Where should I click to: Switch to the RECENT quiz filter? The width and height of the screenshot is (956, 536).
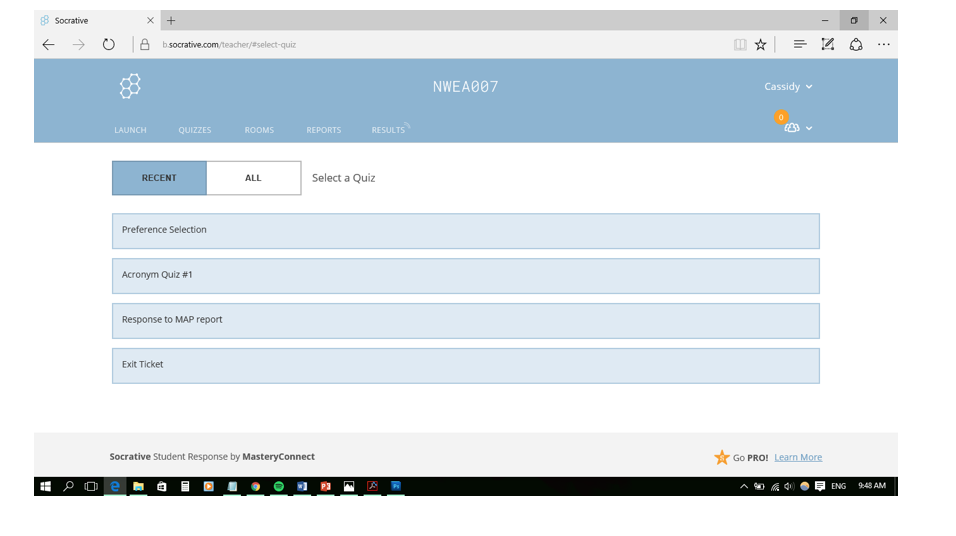[x=159, y=178]
